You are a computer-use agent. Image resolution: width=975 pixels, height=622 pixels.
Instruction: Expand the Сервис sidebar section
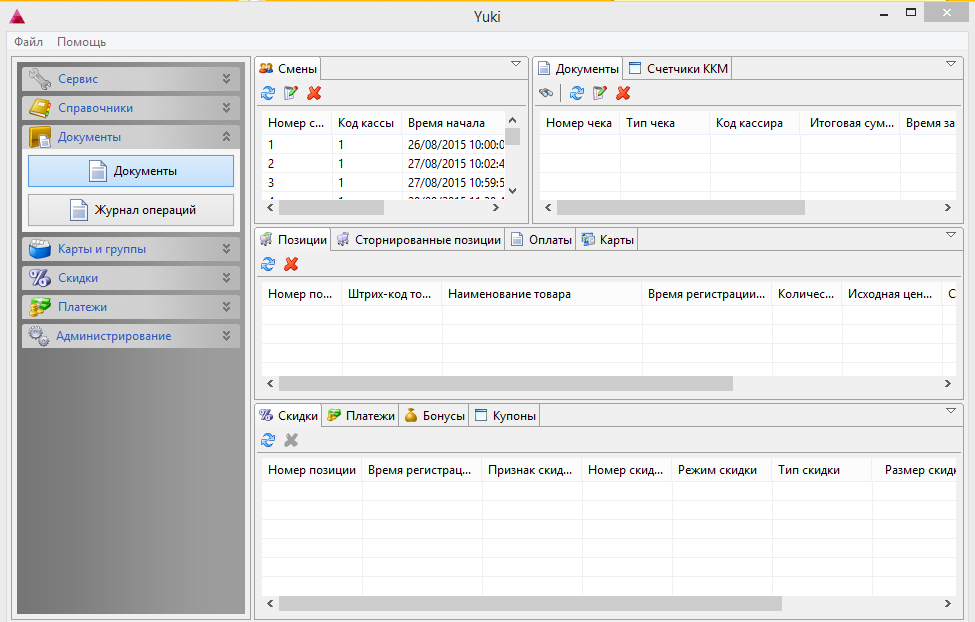click(226, 79)
